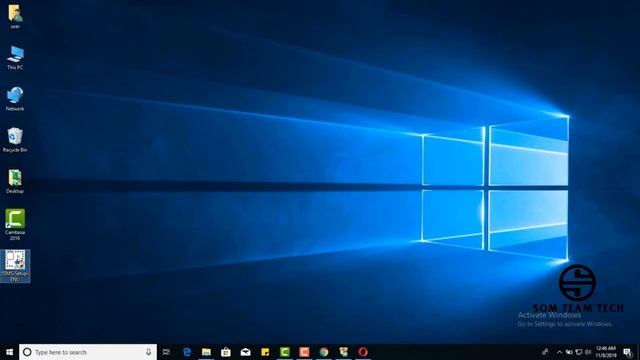This screenshot has height=360, width=640.
Task: Open the network status tray icon
Action: click(x=579, y=352)
